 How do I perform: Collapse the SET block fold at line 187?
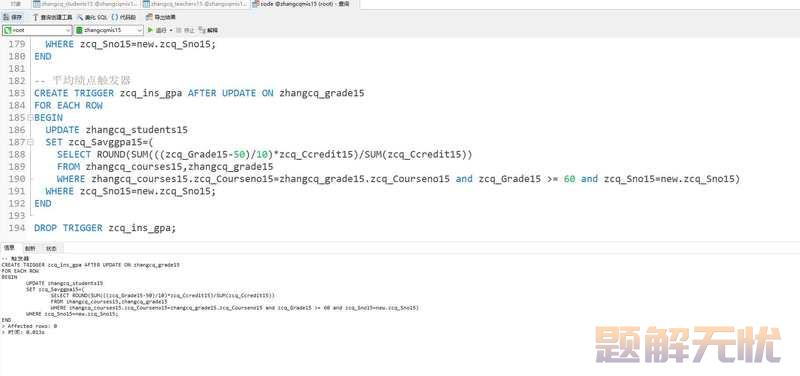tap(31, 142)
